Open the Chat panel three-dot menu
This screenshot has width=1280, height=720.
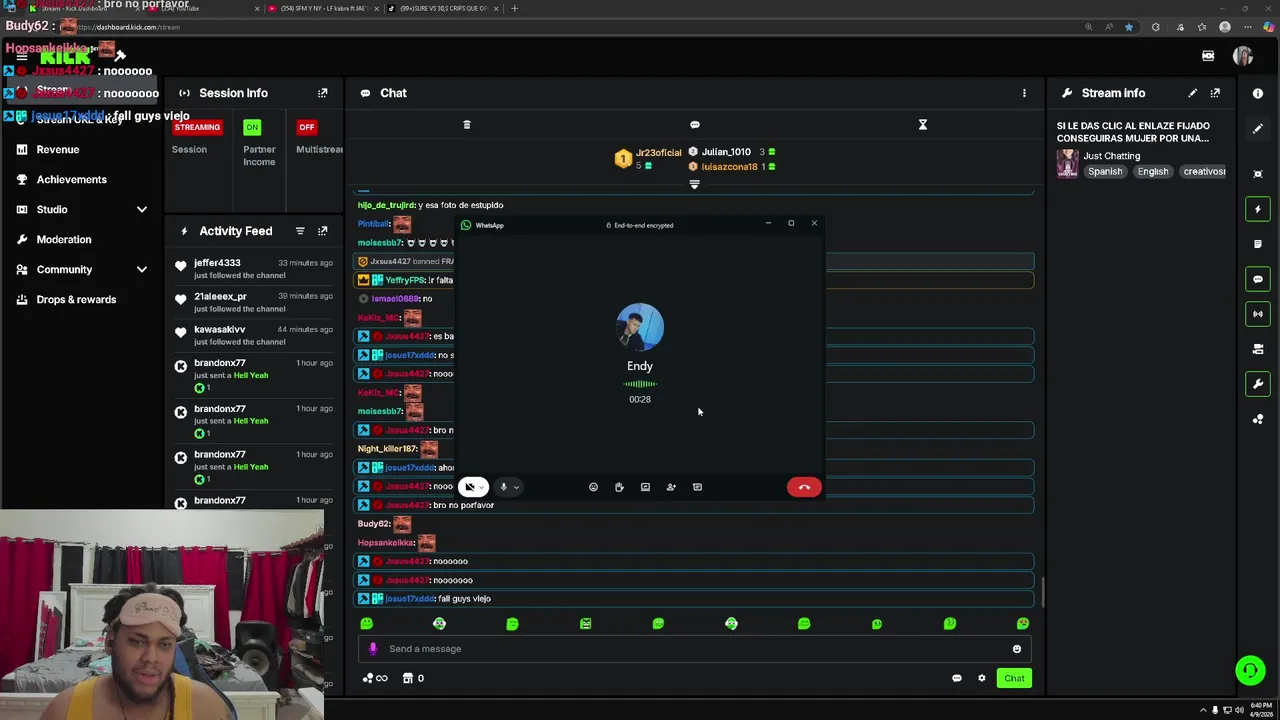coord(1024,93)
